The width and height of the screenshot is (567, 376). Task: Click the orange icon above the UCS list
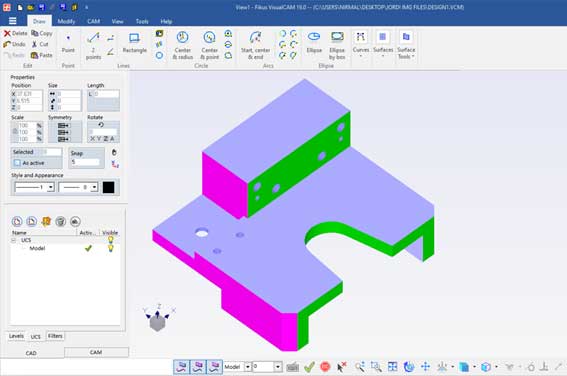tap(46, 221)
